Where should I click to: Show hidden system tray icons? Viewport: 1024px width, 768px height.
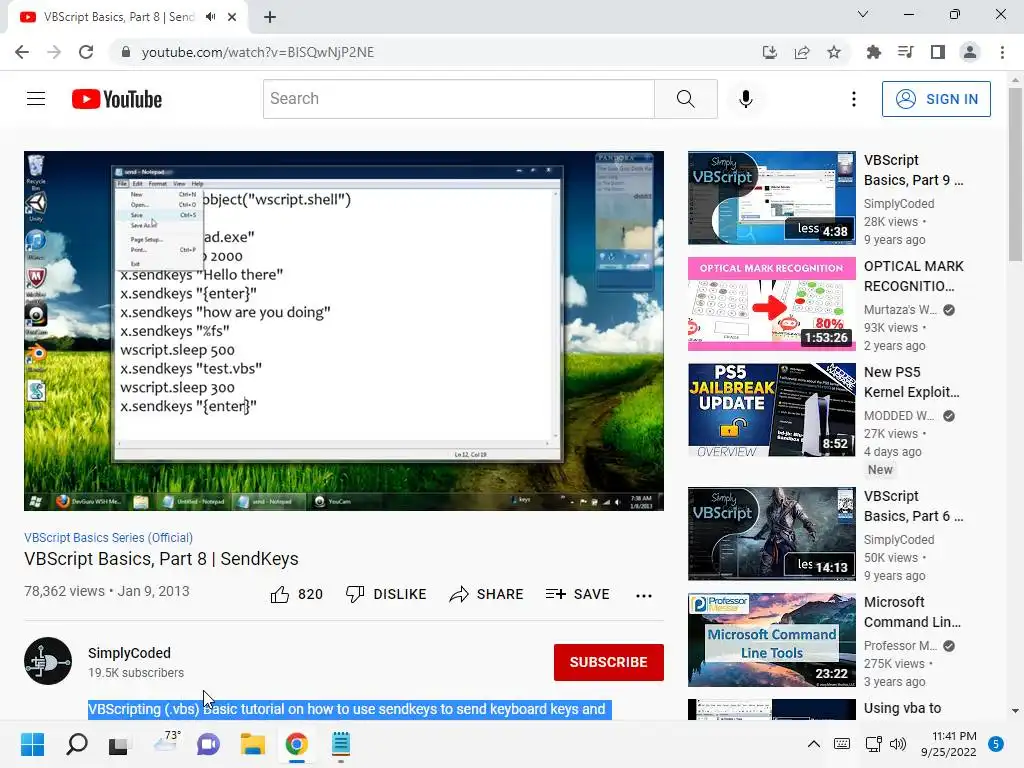[814, 744]
